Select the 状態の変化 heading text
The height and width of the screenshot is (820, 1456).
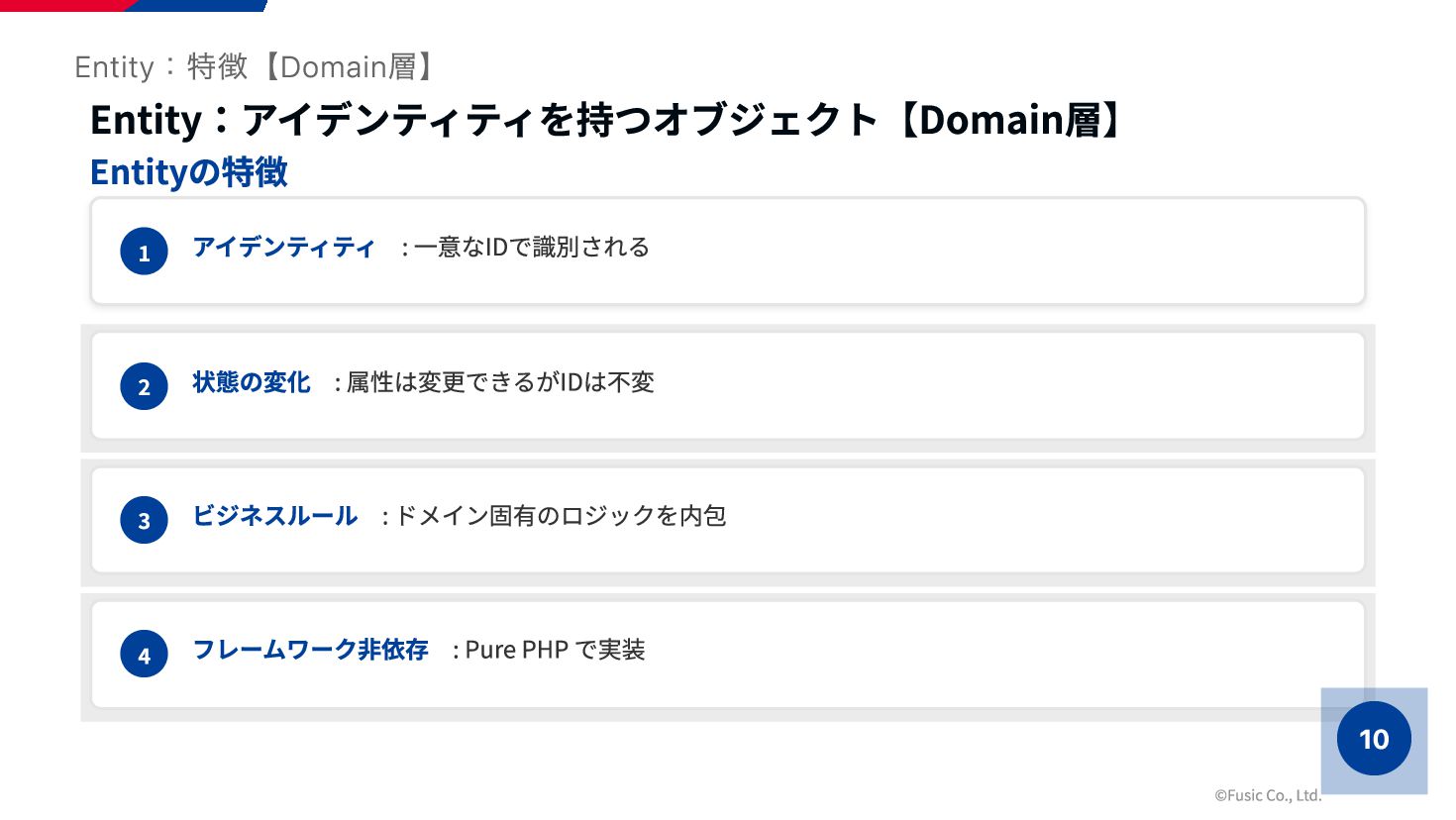pos(252,382)
